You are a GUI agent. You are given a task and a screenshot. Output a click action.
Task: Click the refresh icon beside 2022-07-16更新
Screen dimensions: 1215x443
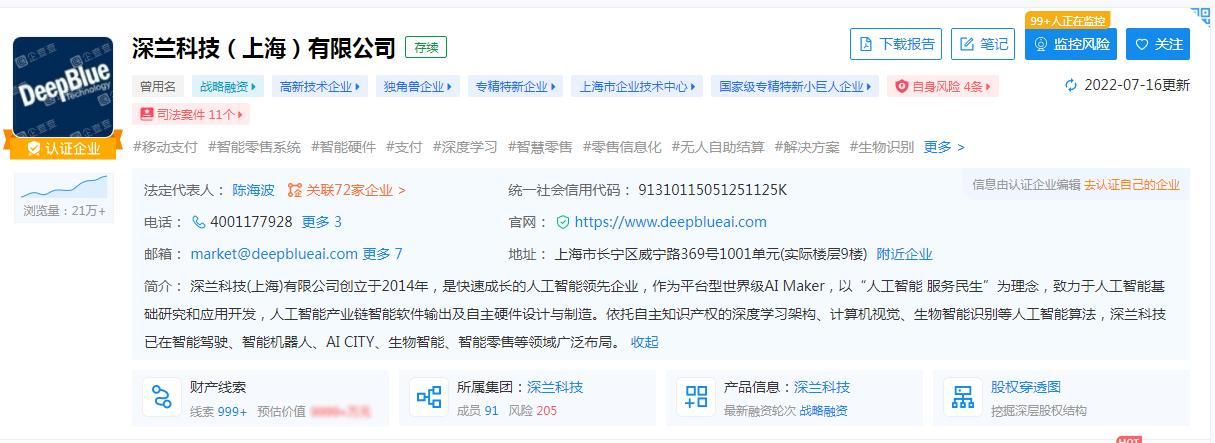[1071, 85]
